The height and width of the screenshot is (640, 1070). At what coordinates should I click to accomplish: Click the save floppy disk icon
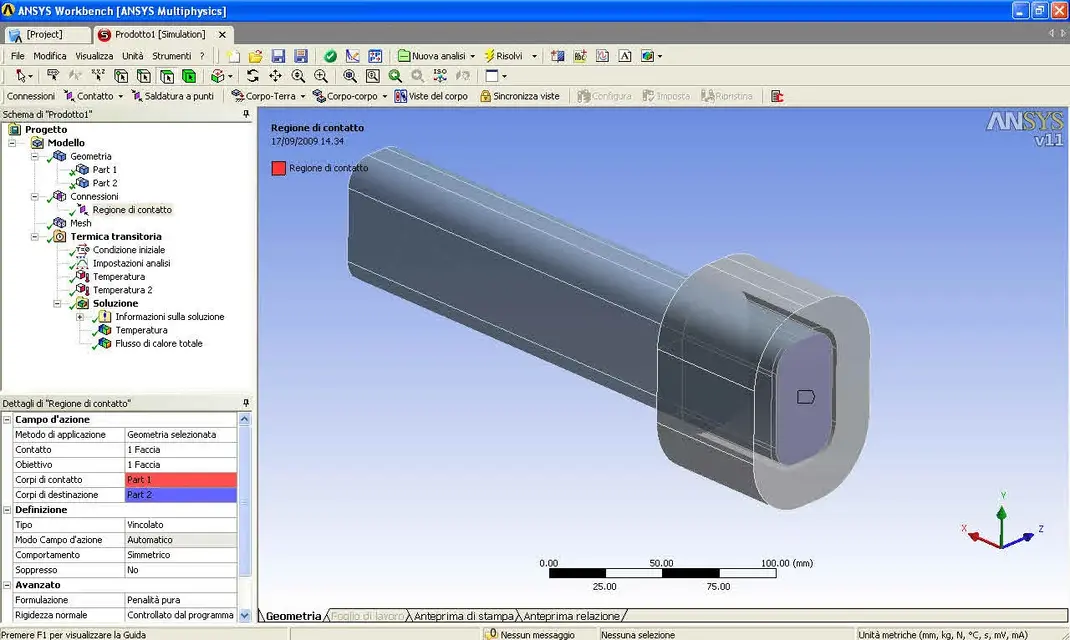[x=278, y=56]
